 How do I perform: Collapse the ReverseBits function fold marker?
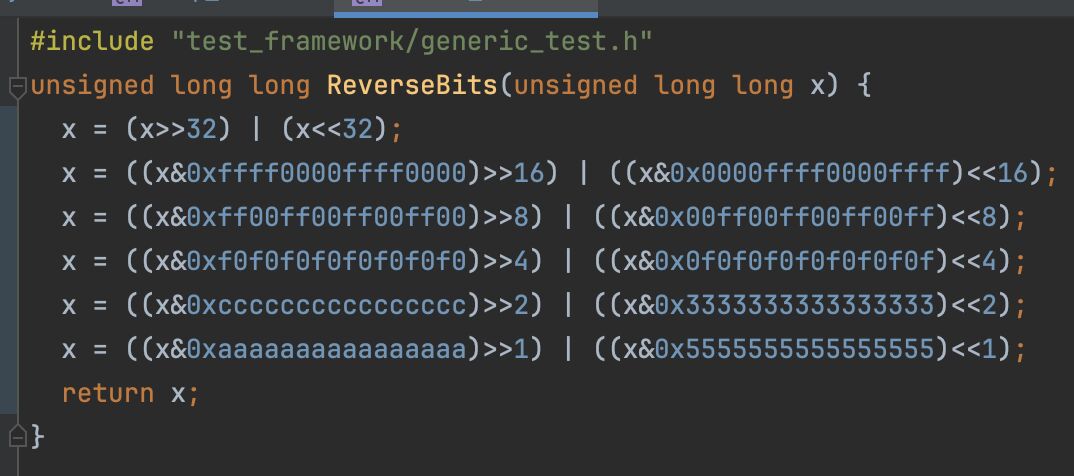pyautogui.click(x=18, y=88)
